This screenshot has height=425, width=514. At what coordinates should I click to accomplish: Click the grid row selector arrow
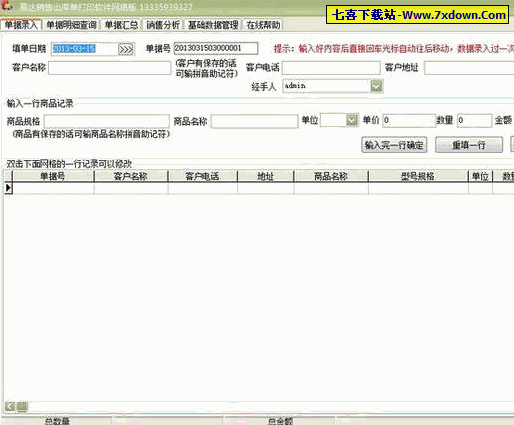point(8,188)
